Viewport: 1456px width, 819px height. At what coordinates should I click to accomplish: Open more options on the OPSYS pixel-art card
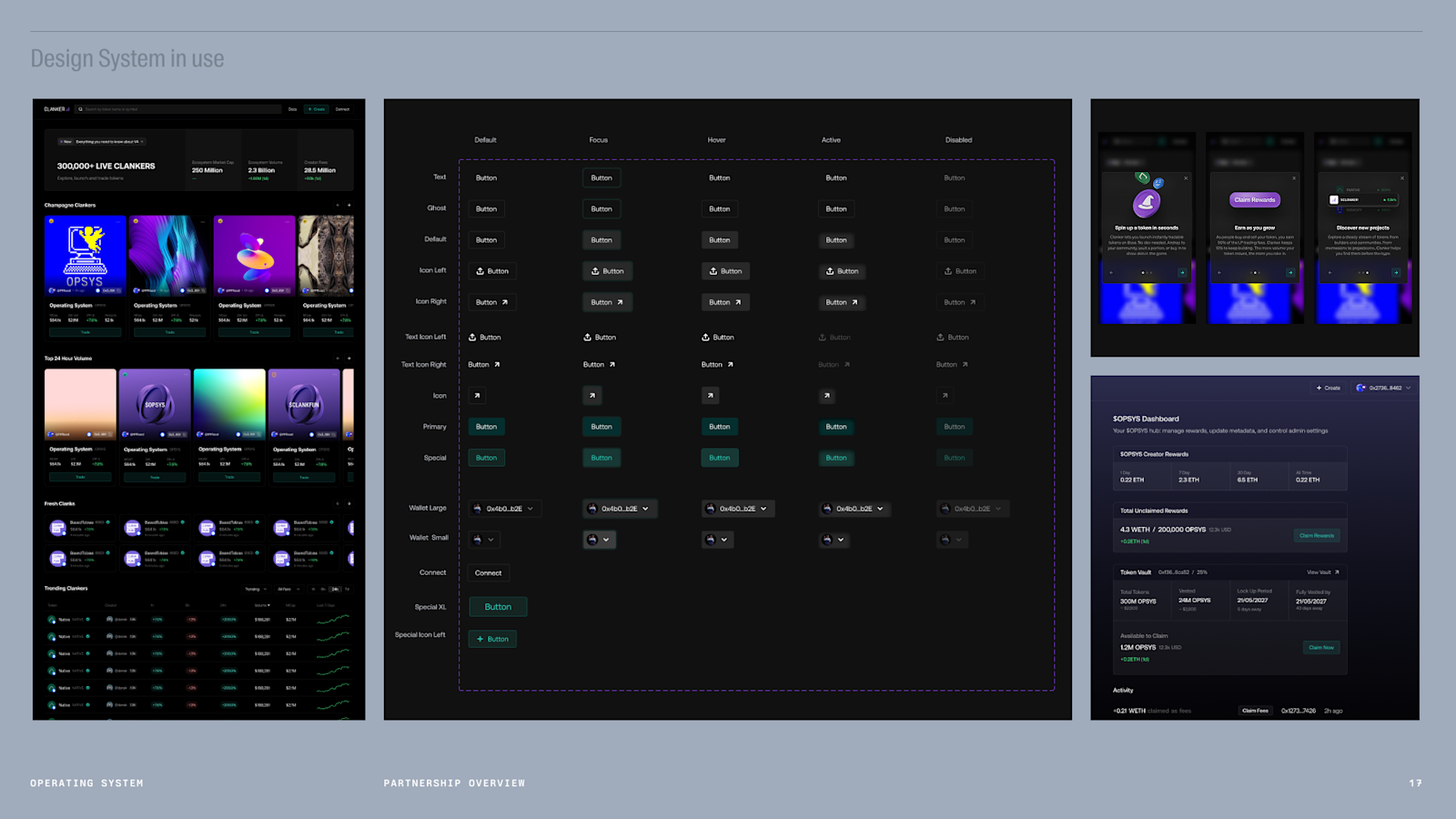pyautogui.click(x=117, y=221)
